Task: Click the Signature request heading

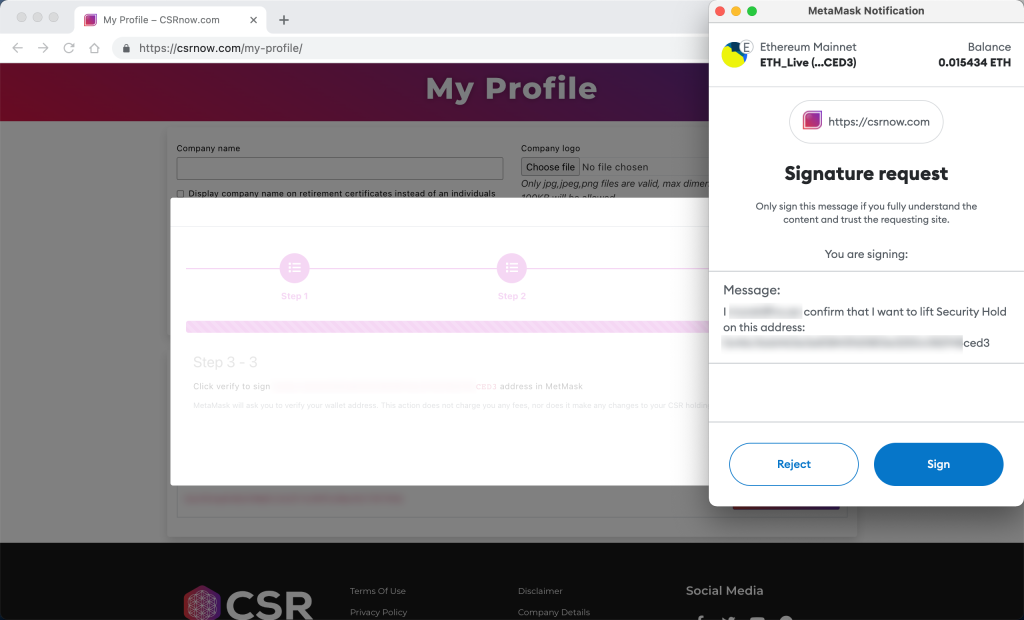Action: tap(866, 174)
